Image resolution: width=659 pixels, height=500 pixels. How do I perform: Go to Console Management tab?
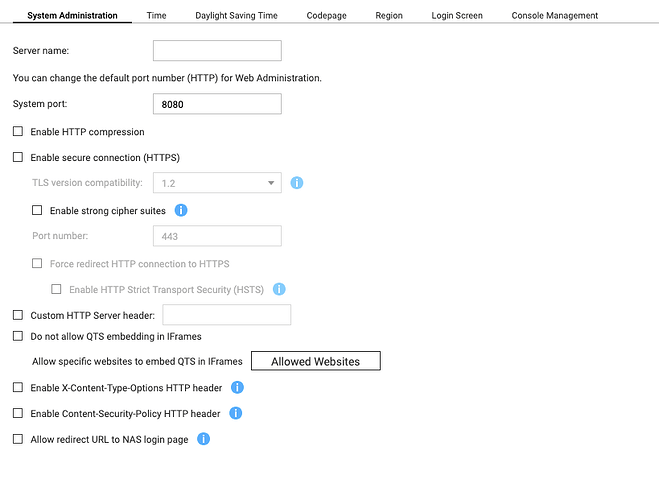(554, 16)
